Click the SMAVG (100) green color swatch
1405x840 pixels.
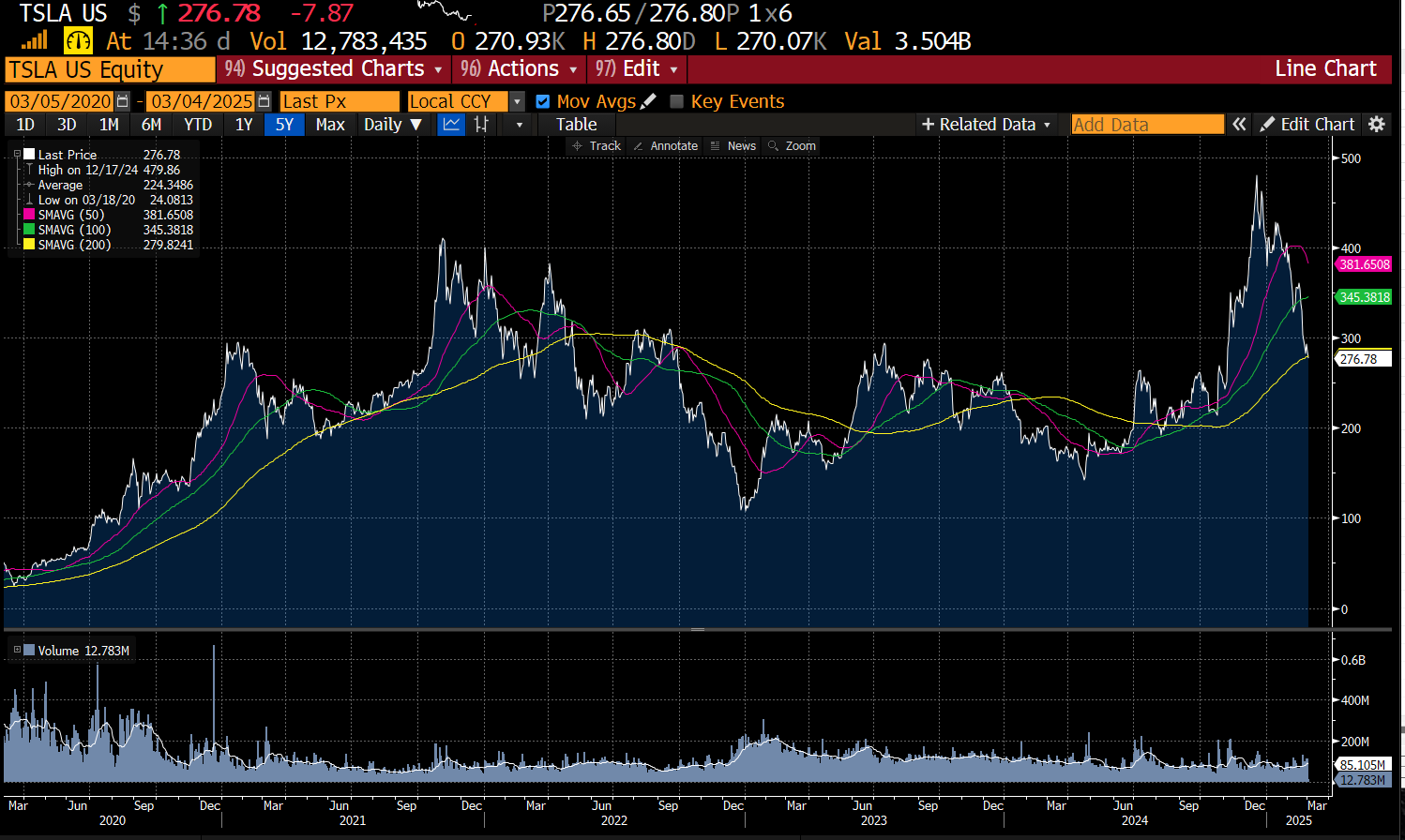point(29,230)
